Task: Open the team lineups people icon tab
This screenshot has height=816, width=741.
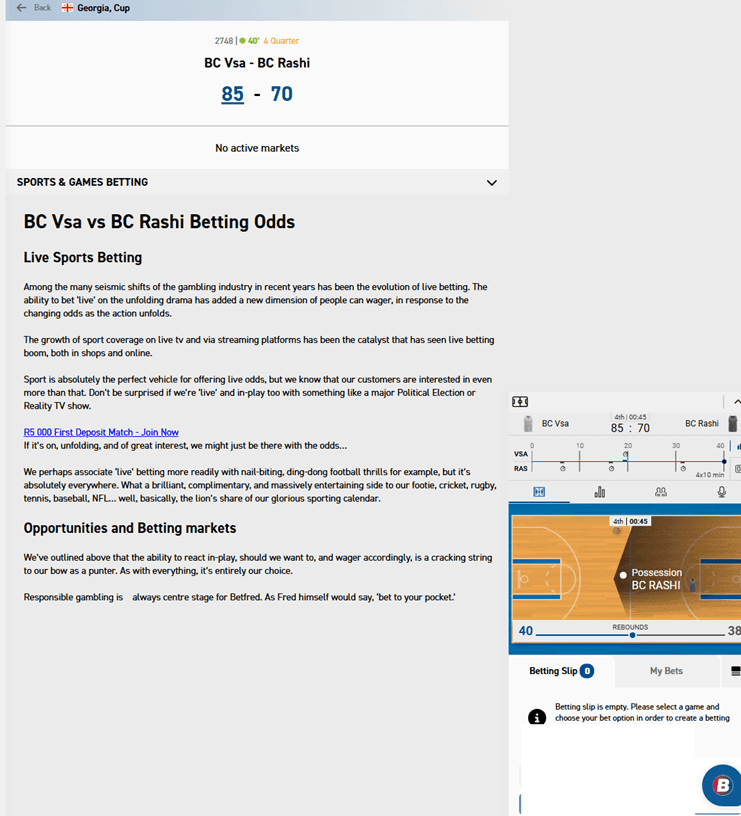Action: coord(661,492)
